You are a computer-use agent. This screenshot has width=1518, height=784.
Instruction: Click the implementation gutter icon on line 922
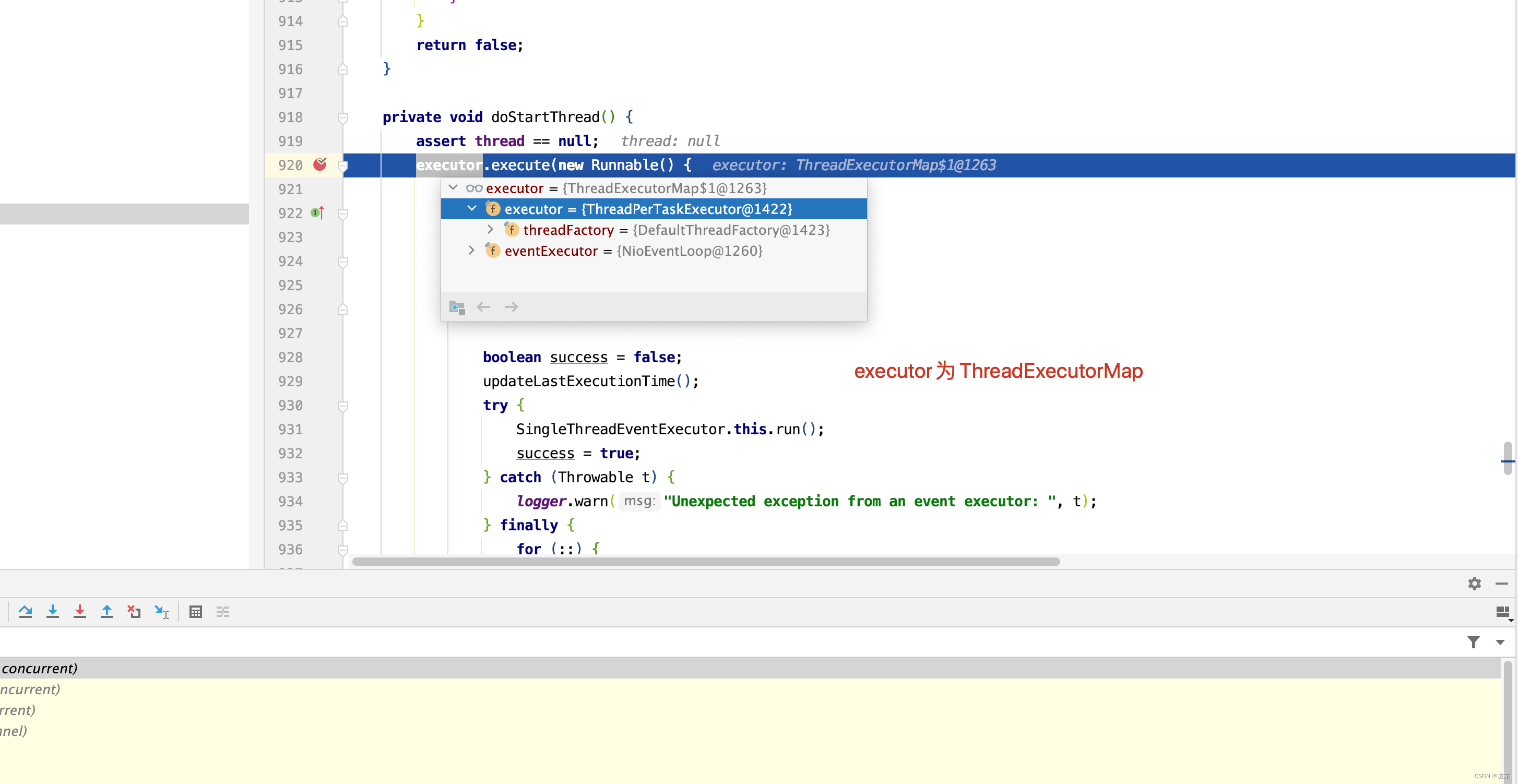click(x=317, y=212)
